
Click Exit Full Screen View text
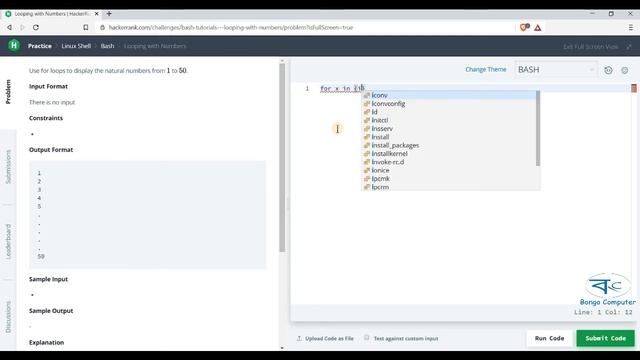point(591,47)
